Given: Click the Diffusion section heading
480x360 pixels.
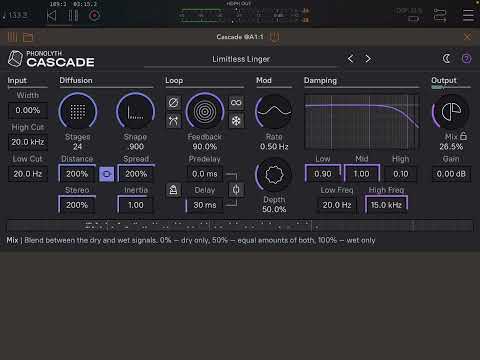Looking at the screenshot, I should click(x=76, y=80).
